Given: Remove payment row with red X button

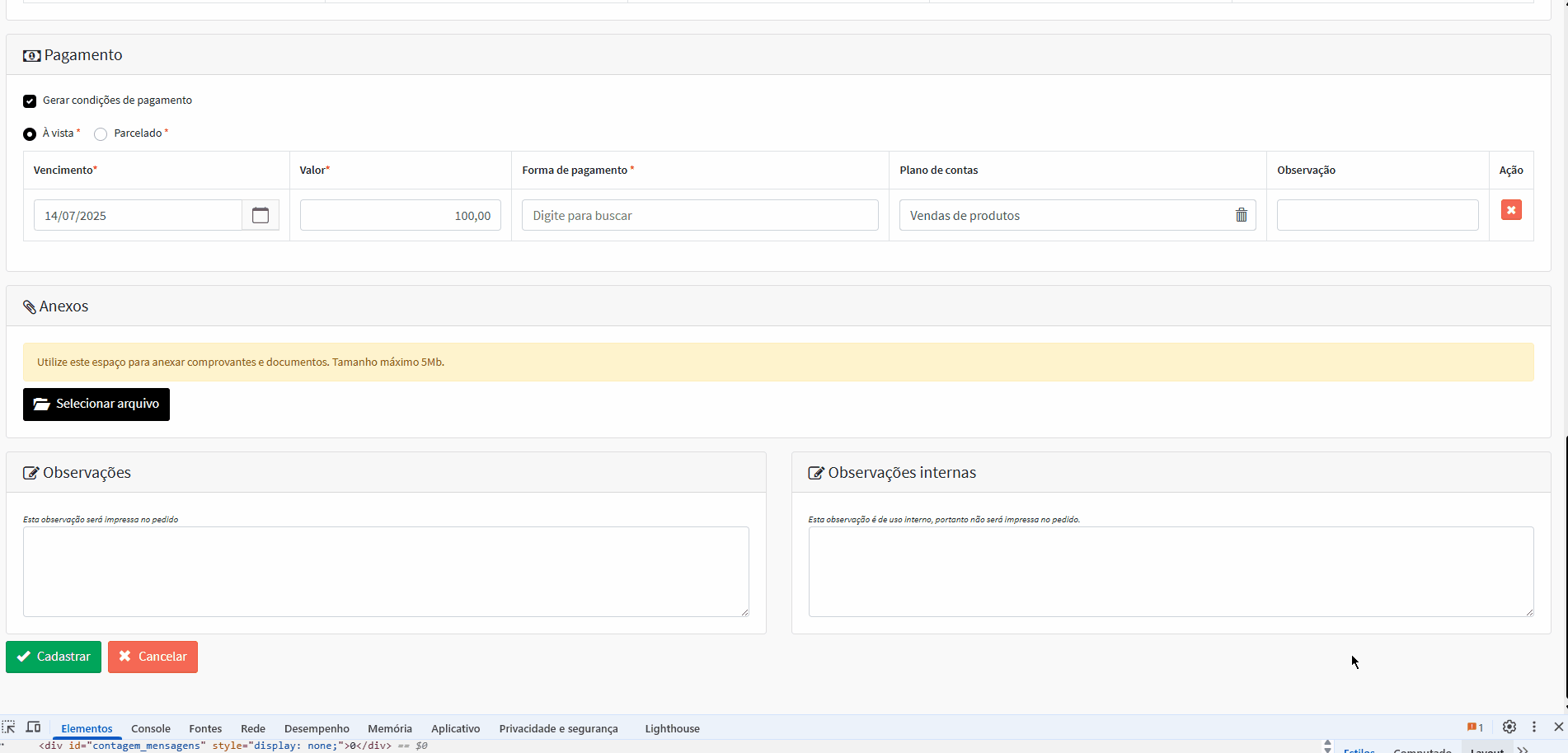Looking at the screenshot, I should pyautogui.click(x=1510, y=210).
